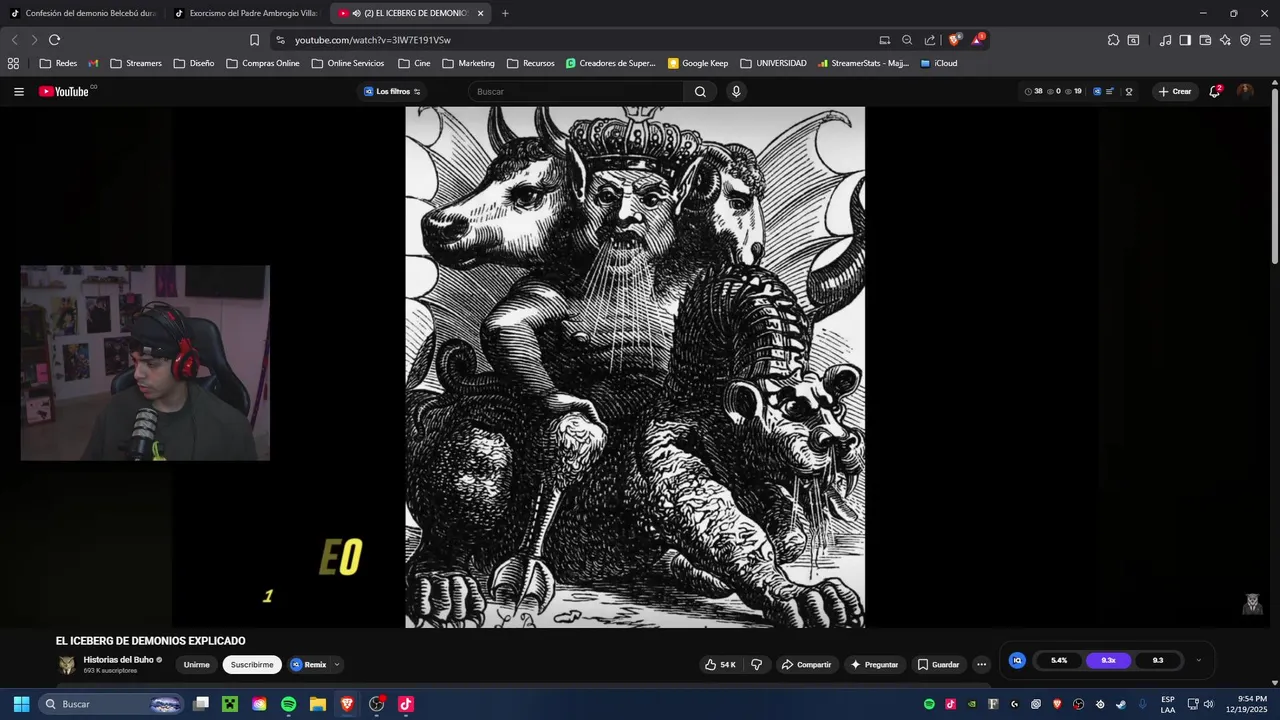Click the Brave Shields lion icon
1280x720 pixels.
coord(954,40)
